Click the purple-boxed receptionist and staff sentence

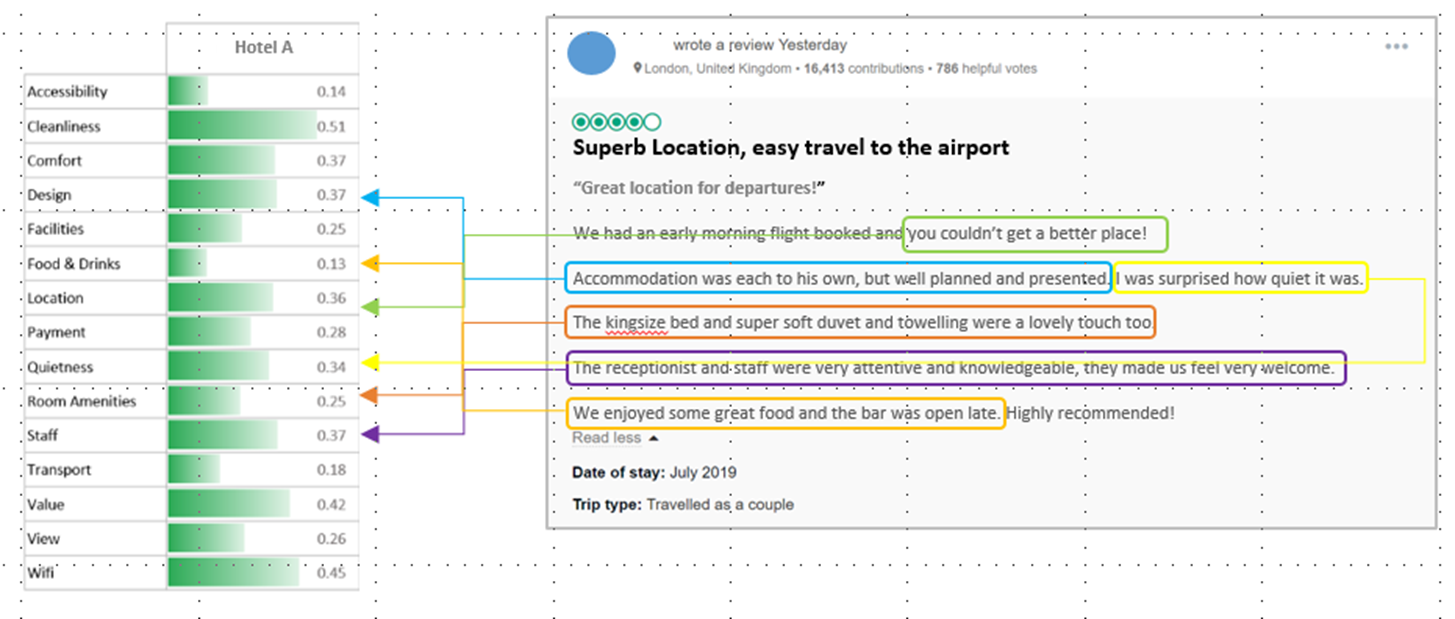pyautogui.click(x=955, y=368)
